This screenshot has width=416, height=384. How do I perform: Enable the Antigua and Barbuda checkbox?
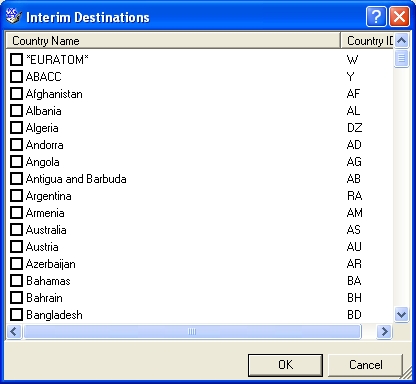16,179
